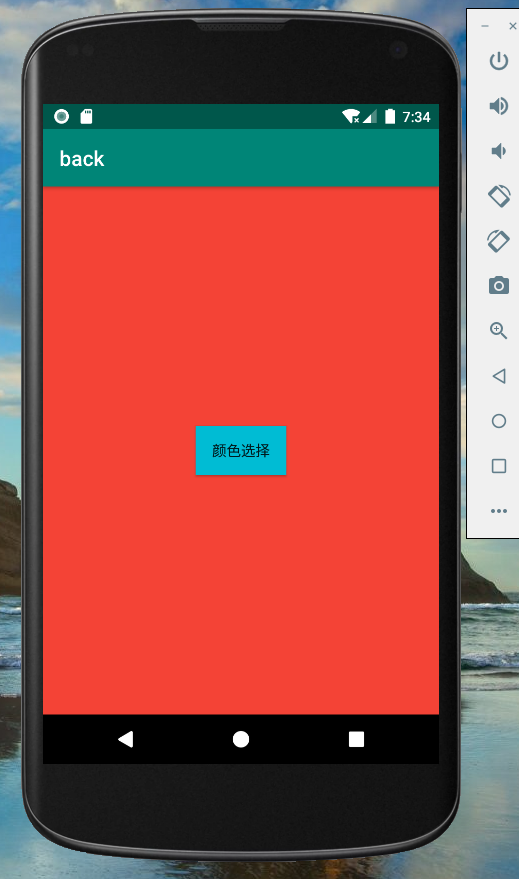Rotate the device right using the lower rotate icon
519x879 pixels.
[498, 241]
